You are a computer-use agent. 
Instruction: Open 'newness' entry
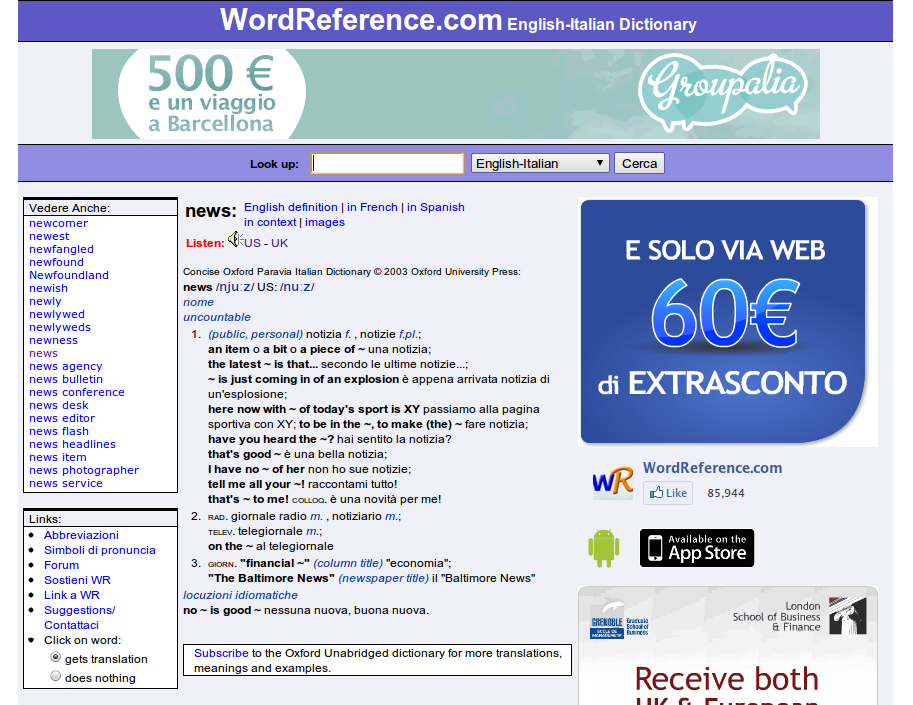click(x=53, y=341)
